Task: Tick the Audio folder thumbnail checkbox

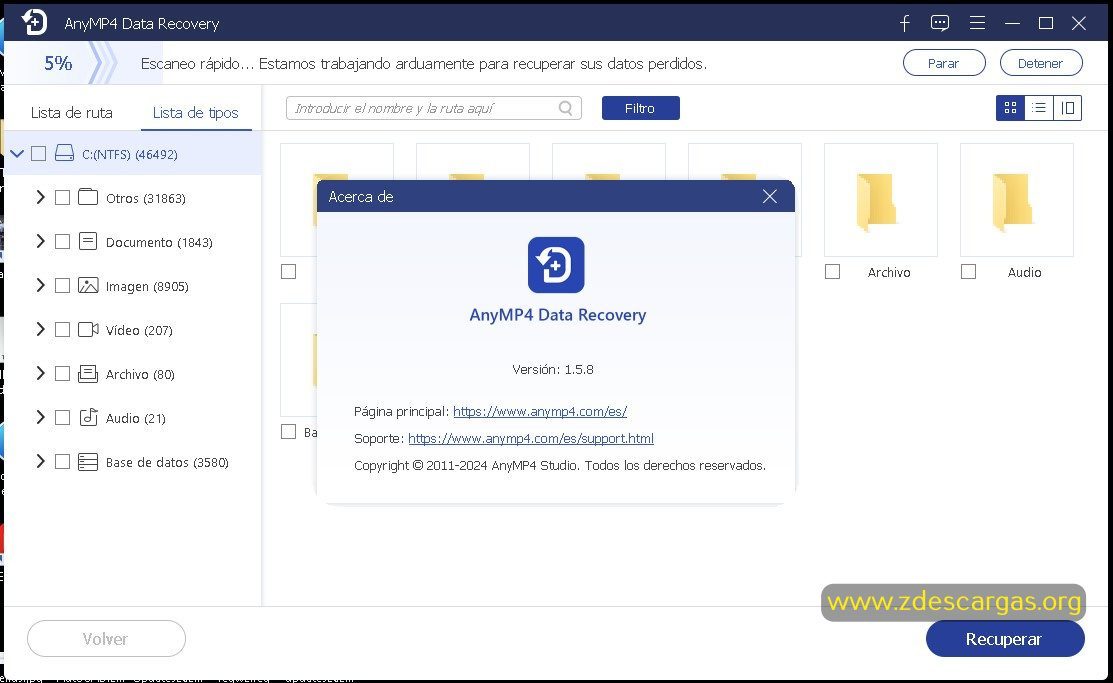Action: [x=968, y=272]
